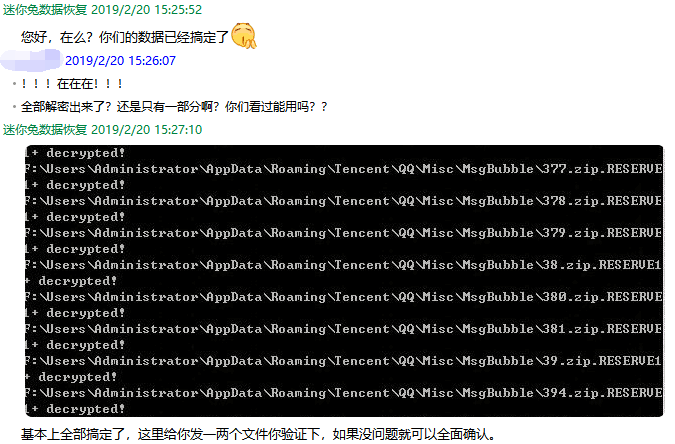Click the 380.zip.RESERVE path line
Screen dimensions: 675x444
(344, 297)
